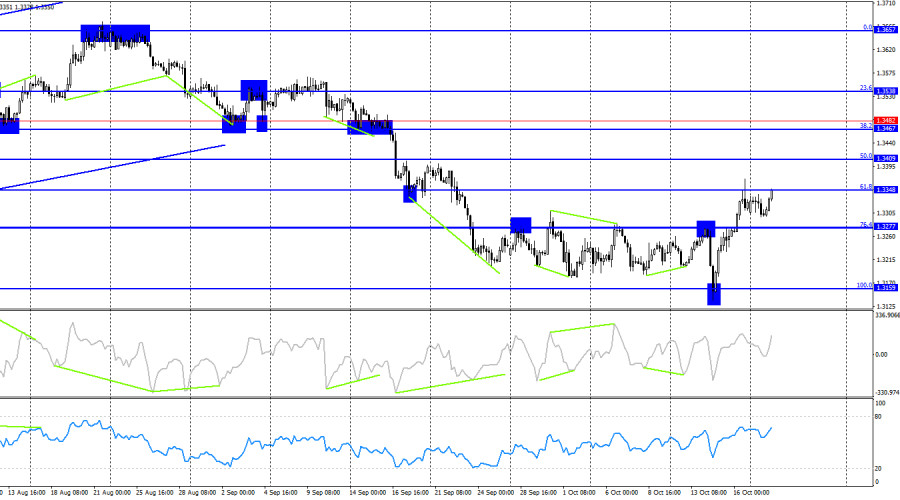Click the 23.6 Fibonacci level label
The height and width of the screenshot is (500, 900).
pos(866,88)
